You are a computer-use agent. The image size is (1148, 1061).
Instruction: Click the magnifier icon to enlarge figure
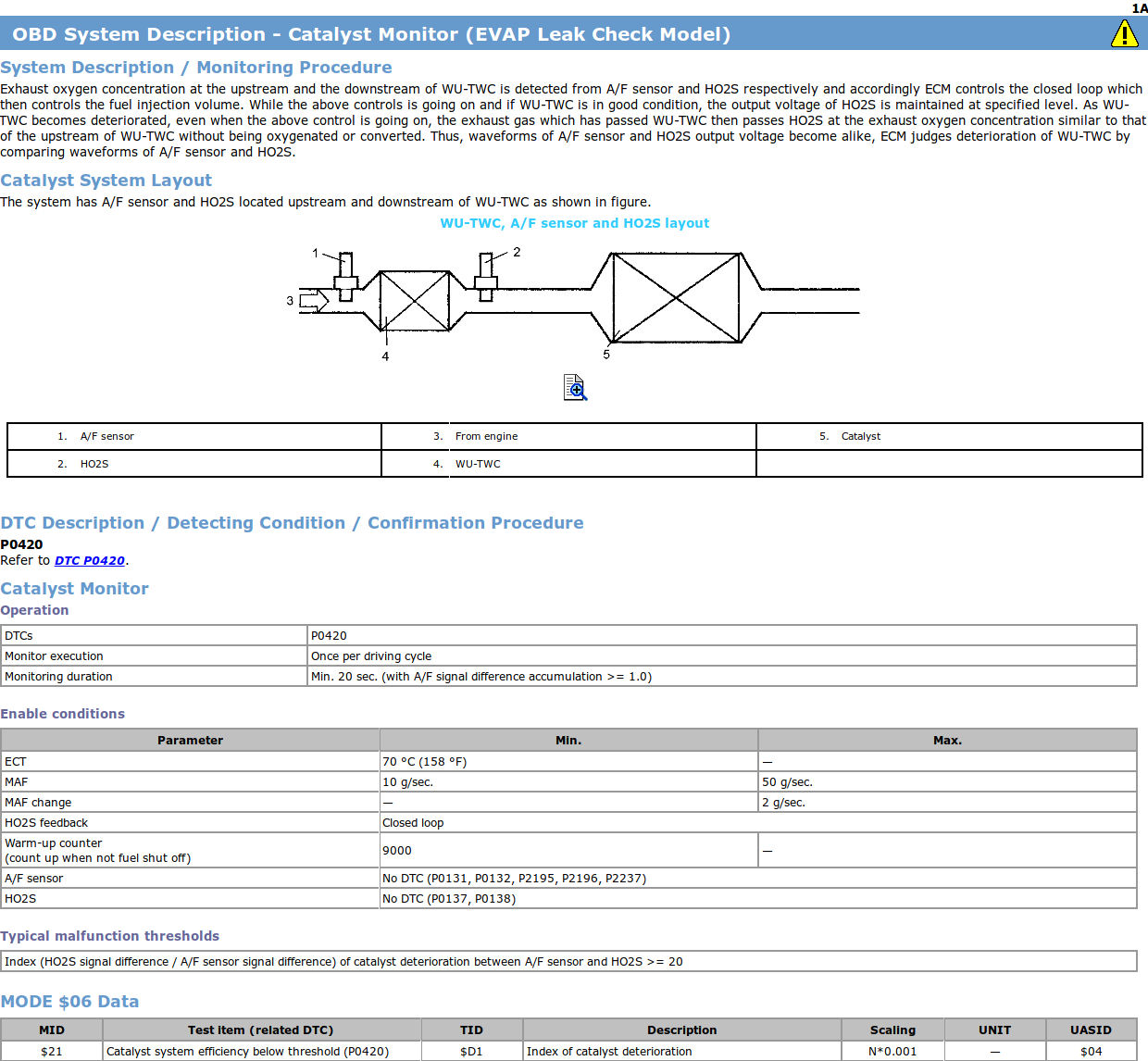coord(575,387)
